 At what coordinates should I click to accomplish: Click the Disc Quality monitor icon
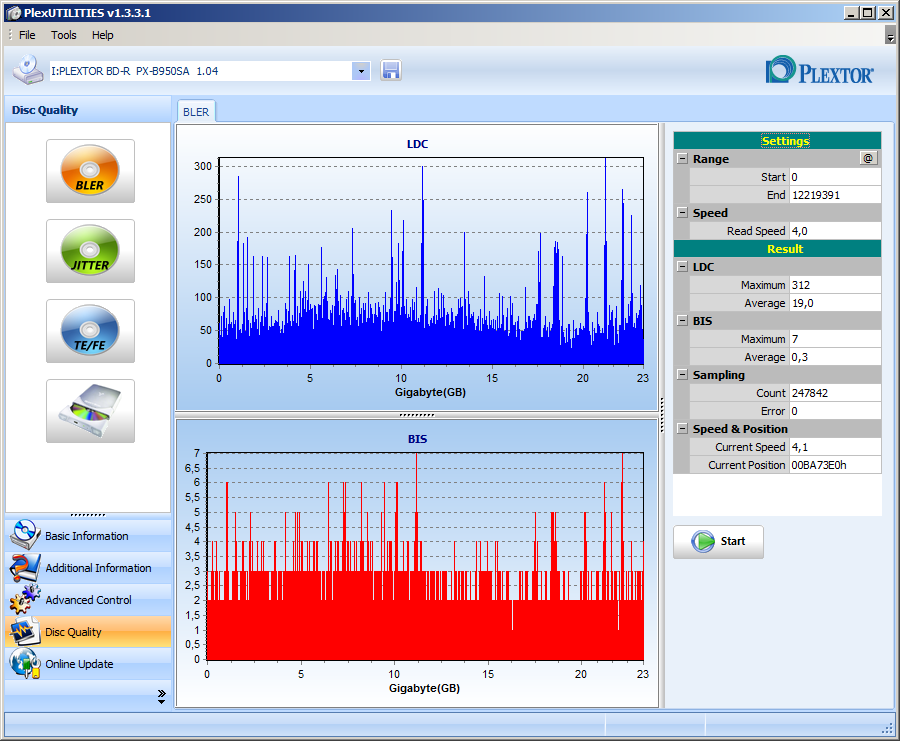coord(24,631)
